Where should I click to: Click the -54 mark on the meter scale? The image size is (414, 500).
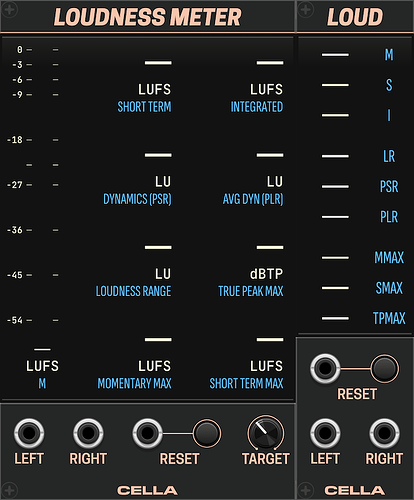15,320
